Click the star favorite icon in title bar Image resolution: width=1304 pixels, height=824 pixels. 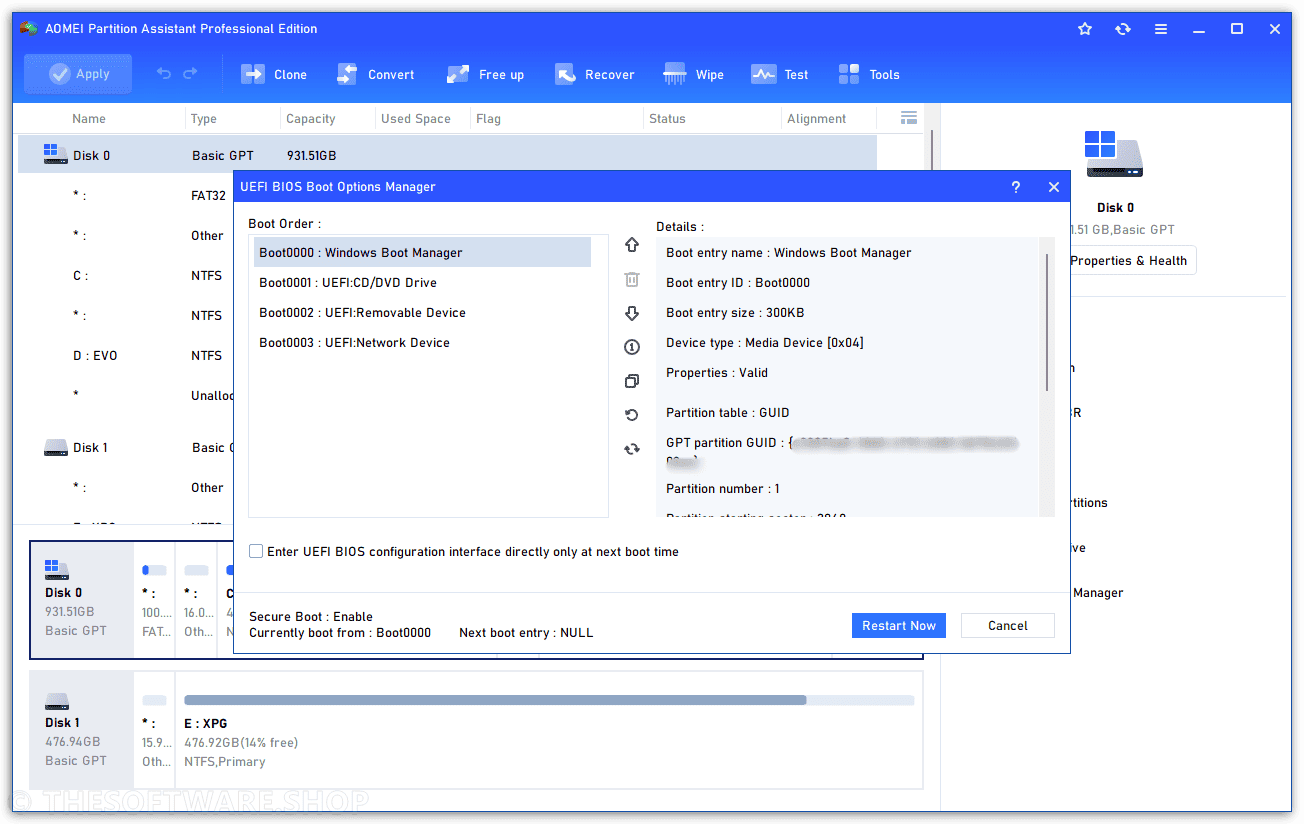tap(1085, 29)
